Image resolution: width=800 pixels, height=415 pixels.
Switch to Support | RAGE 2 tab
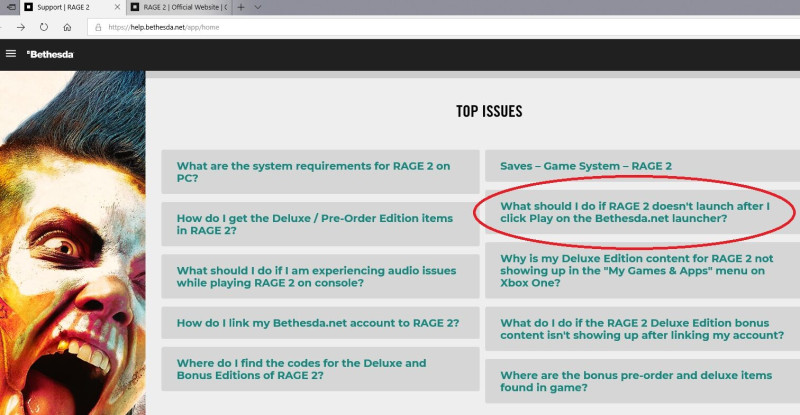72,7
